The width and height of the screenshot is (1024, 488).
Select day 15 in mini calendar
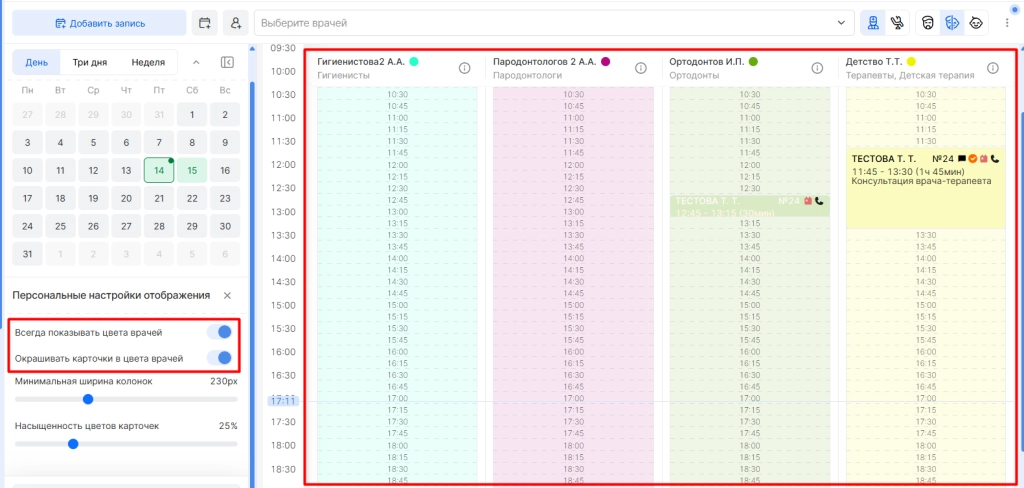pos(192,170)
